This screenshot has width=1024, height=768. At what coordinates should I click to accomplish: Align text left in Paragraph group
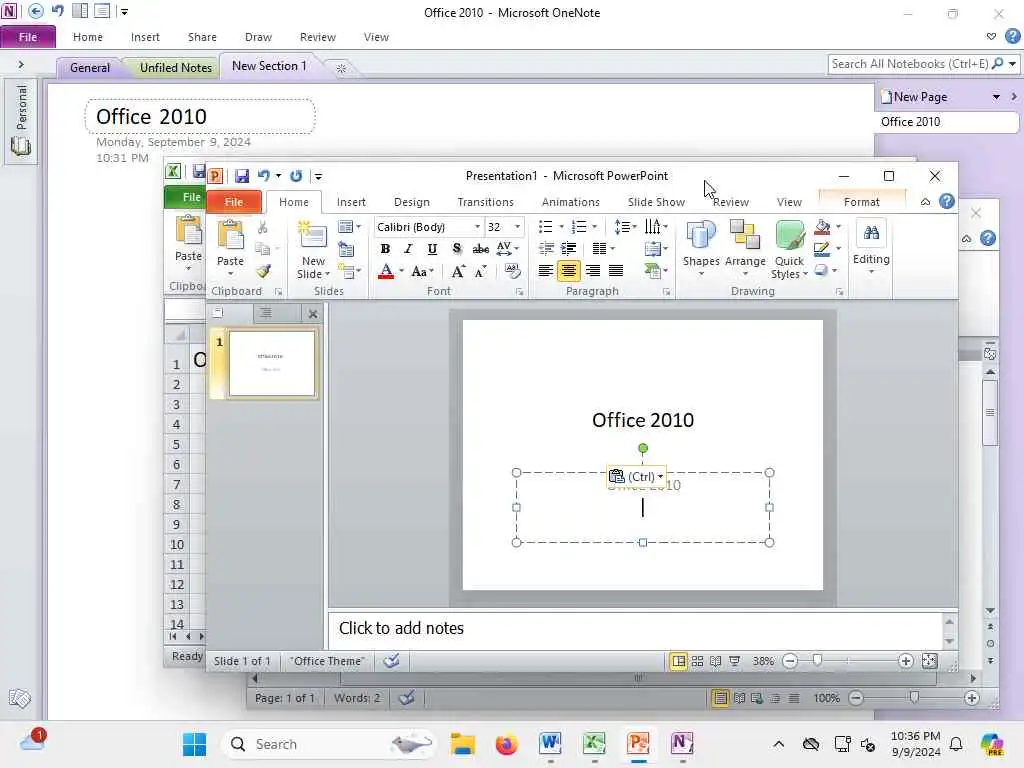(545, 270)
